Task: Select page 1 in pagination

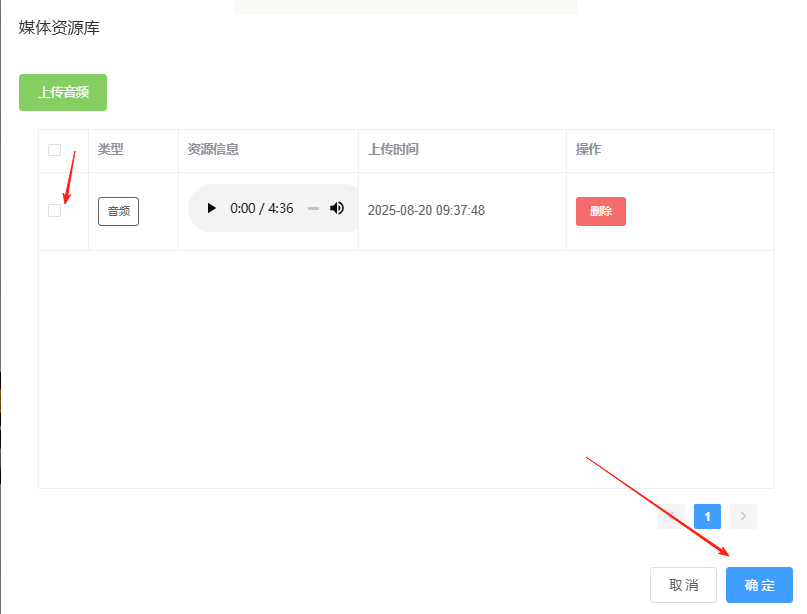Action: (707, 516)
